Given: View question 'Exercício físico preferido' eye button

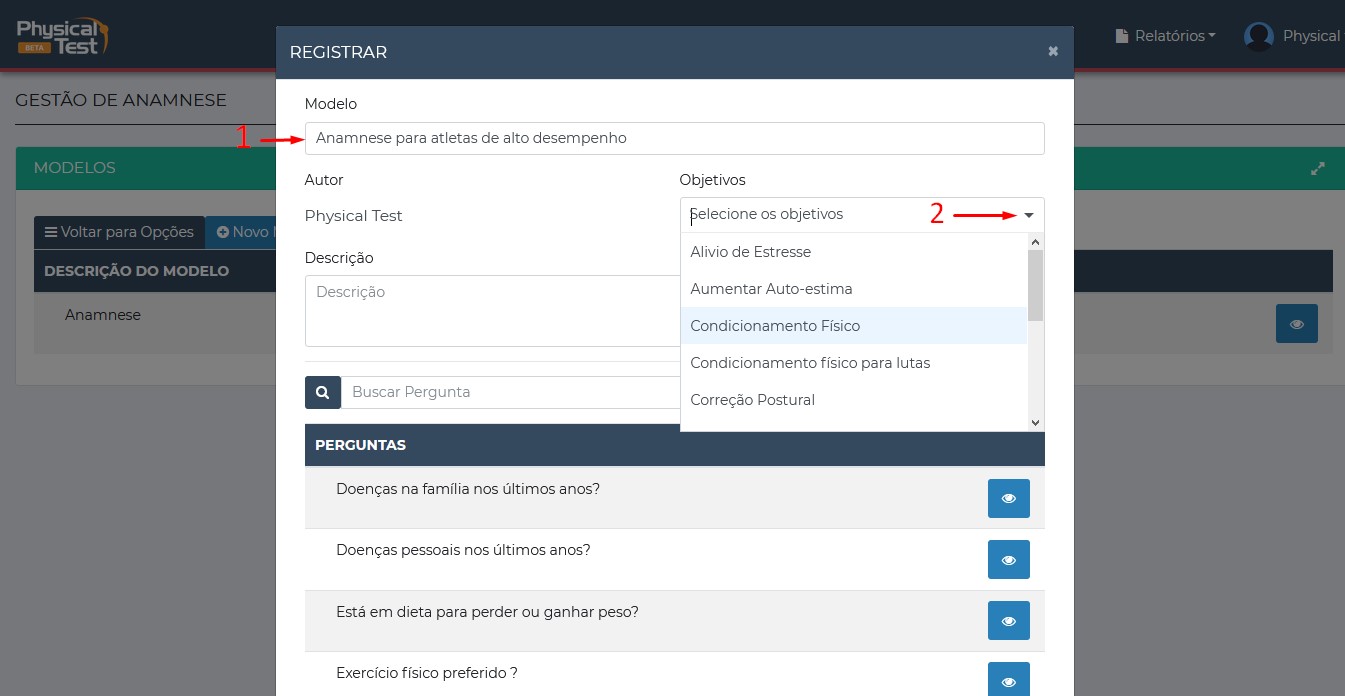Looking at the screenshot, I should pyautogui.click(x=1008, y=681).
